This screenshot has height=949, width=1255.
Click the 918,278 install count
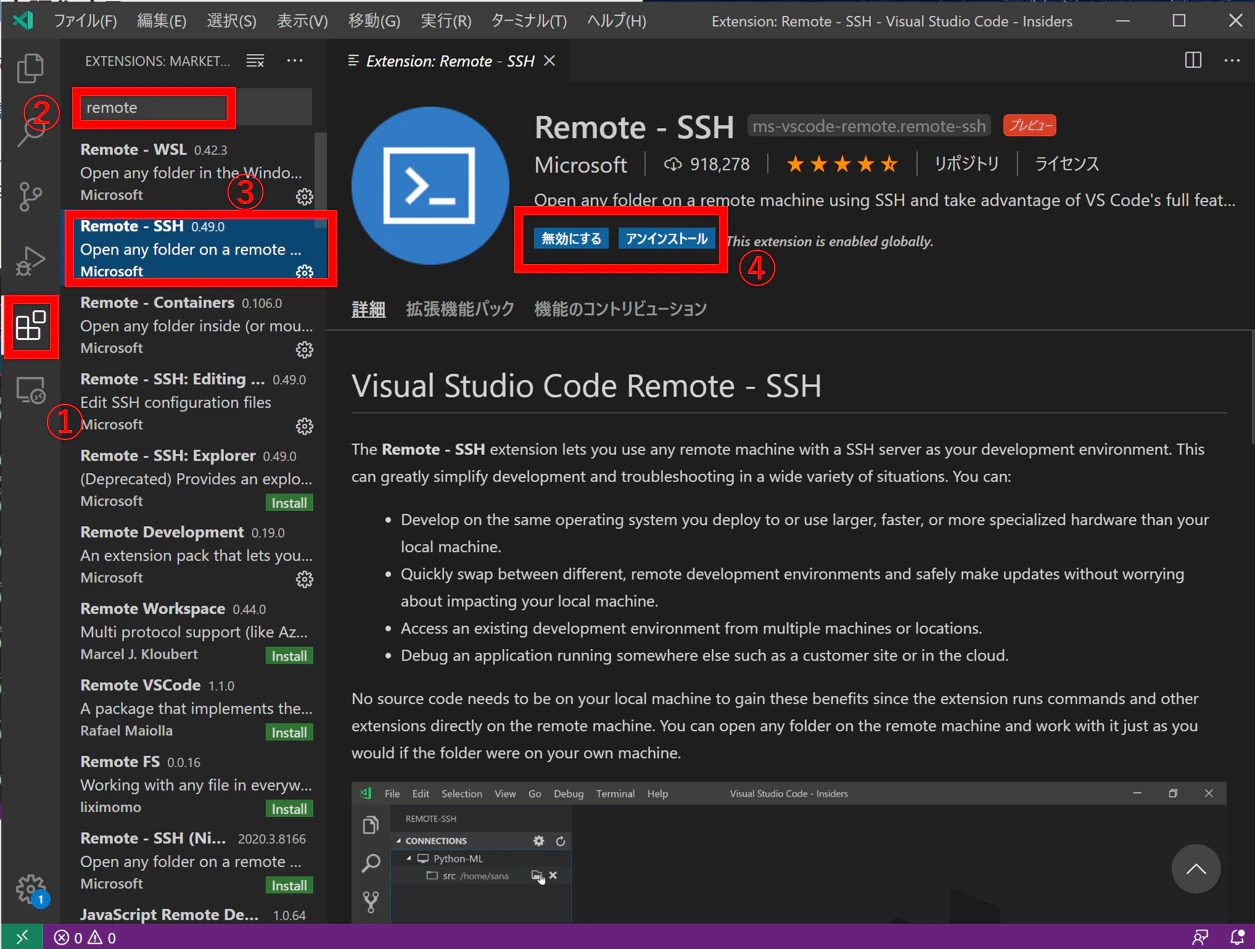[x=706, y=164]
